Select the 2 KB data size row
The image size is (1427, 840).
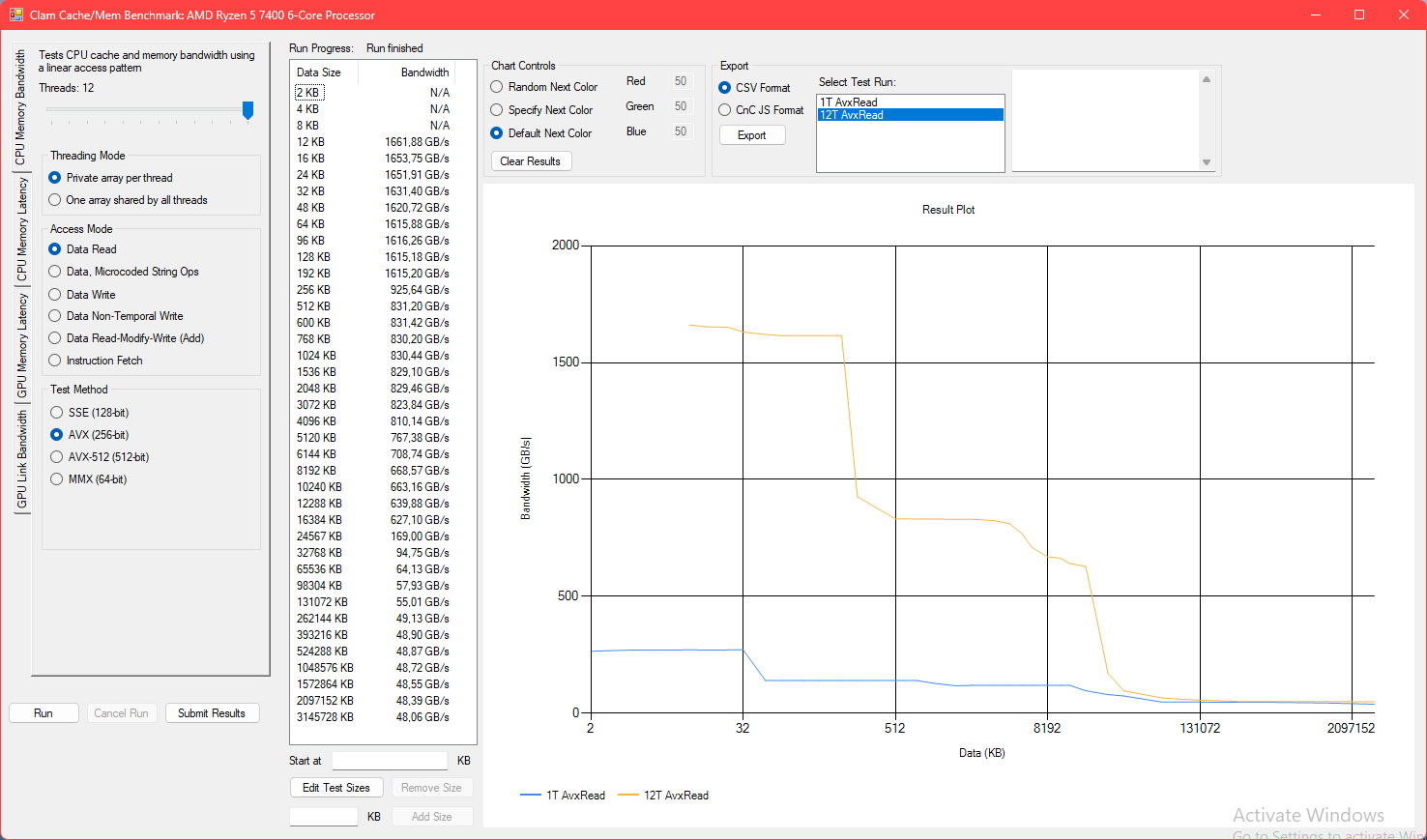pos(309,93)
